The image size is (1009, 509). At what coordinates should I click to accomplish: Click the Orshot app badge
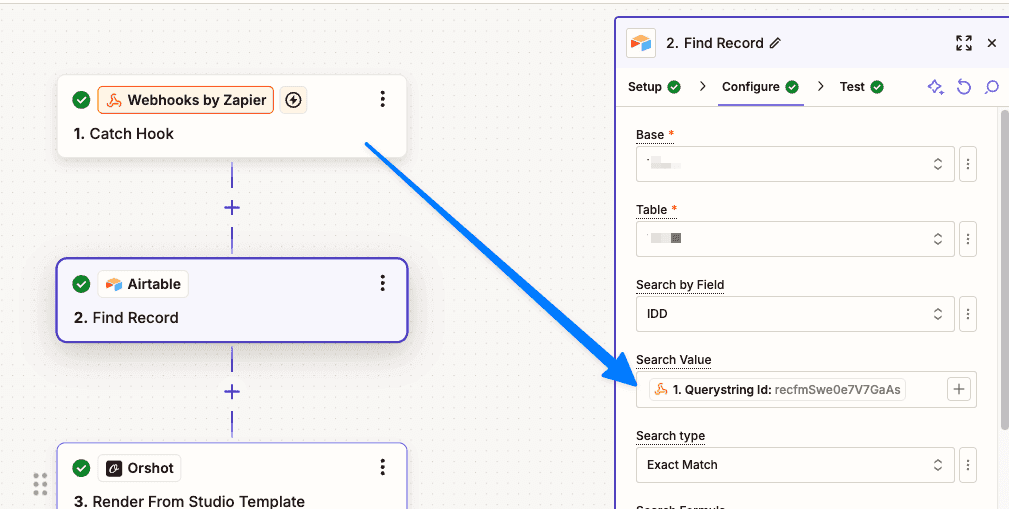click(x=140, y=468)
